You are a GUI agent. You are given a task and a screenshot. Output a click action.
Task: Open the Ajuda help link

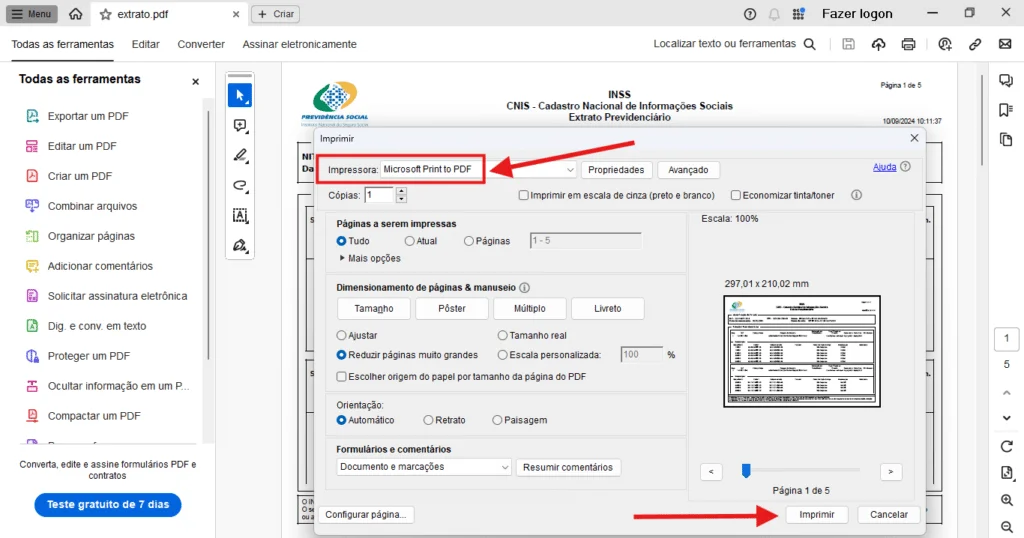coord(884,167)
